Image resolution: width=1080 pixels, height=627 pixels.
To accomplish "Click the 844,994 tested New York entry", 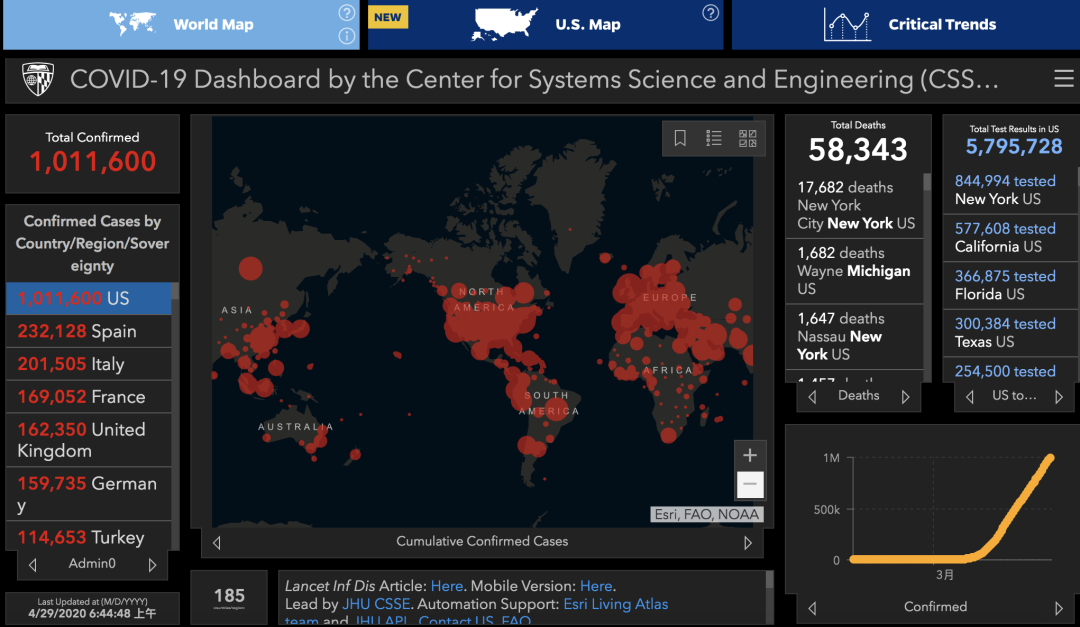I will pos(1010,190).
